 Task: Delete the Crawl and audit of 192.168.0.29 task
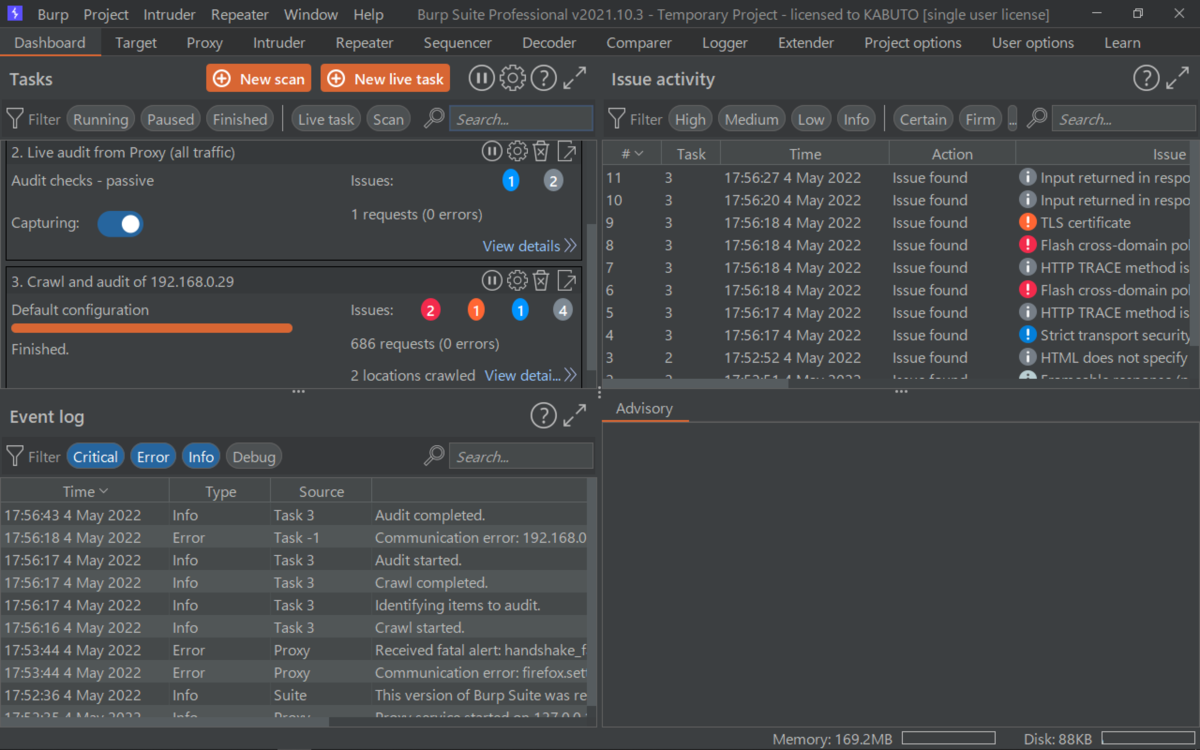point(541,281)
